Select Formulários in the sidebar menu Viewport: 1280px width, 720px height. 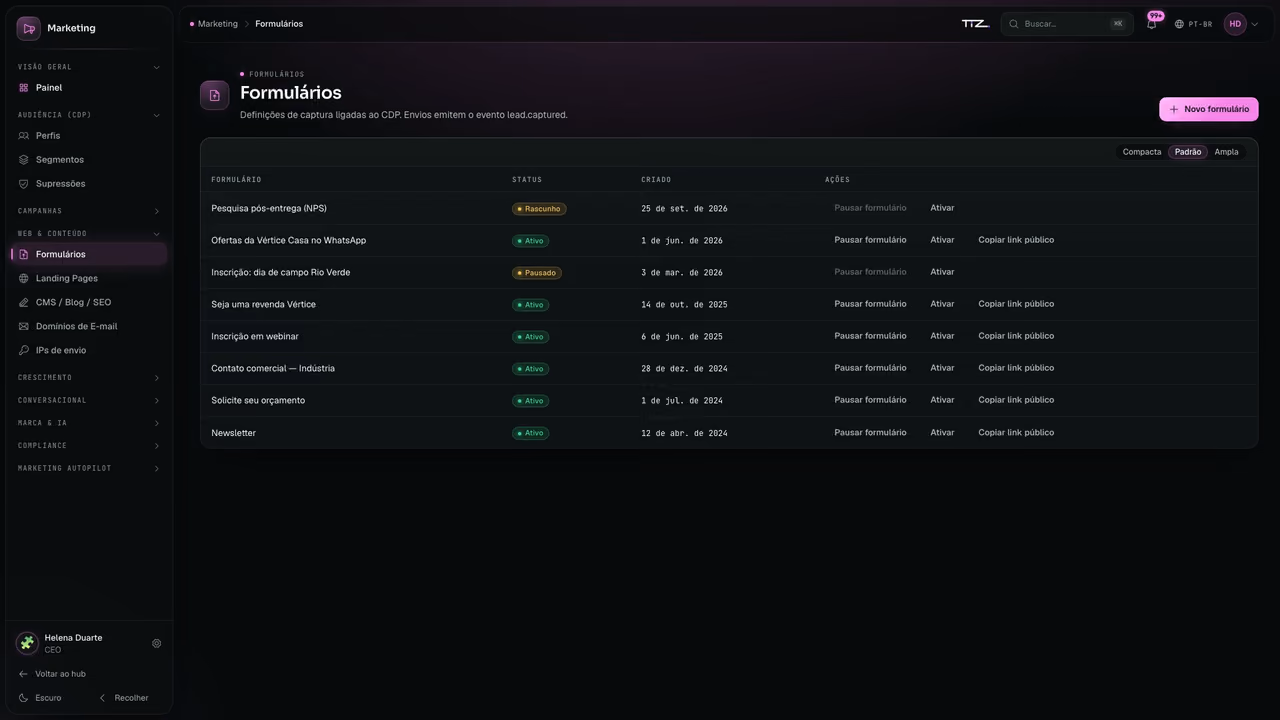pos(89,254)
